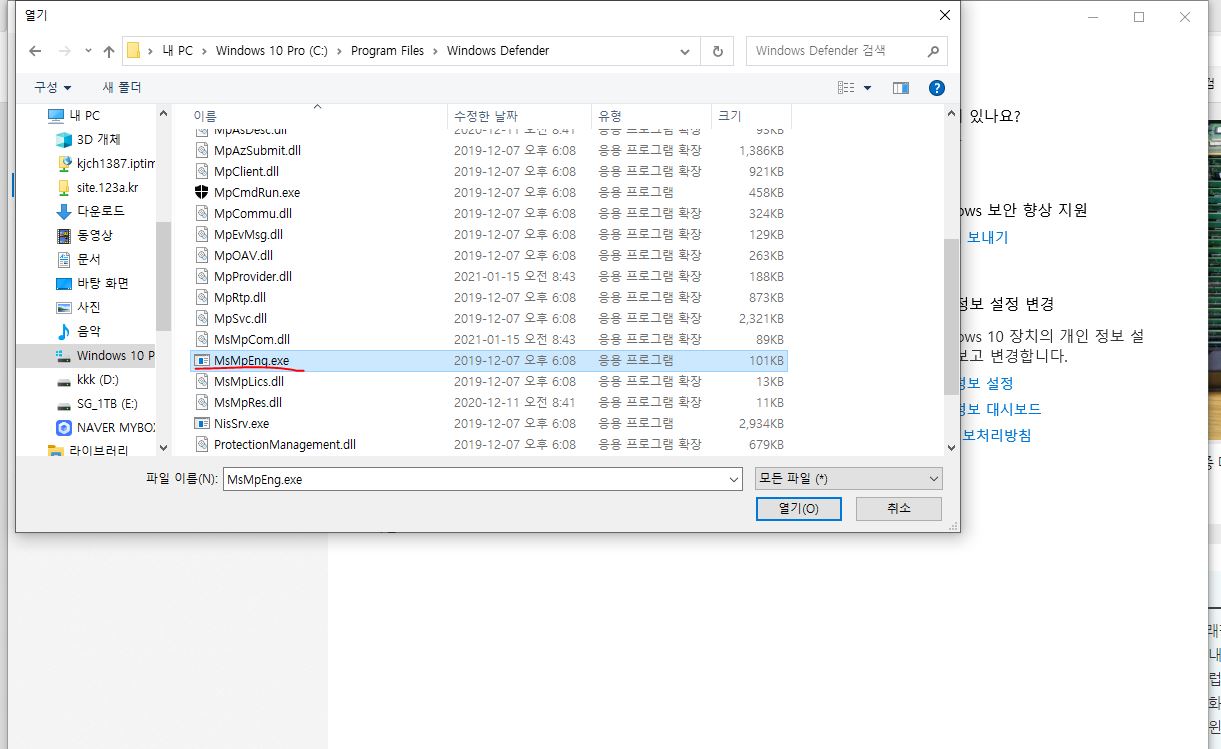Screen dimensions: 1221x749
Task: Expand the chevron after Windows 10 Pro (C:)
Action: coord(340,51)
